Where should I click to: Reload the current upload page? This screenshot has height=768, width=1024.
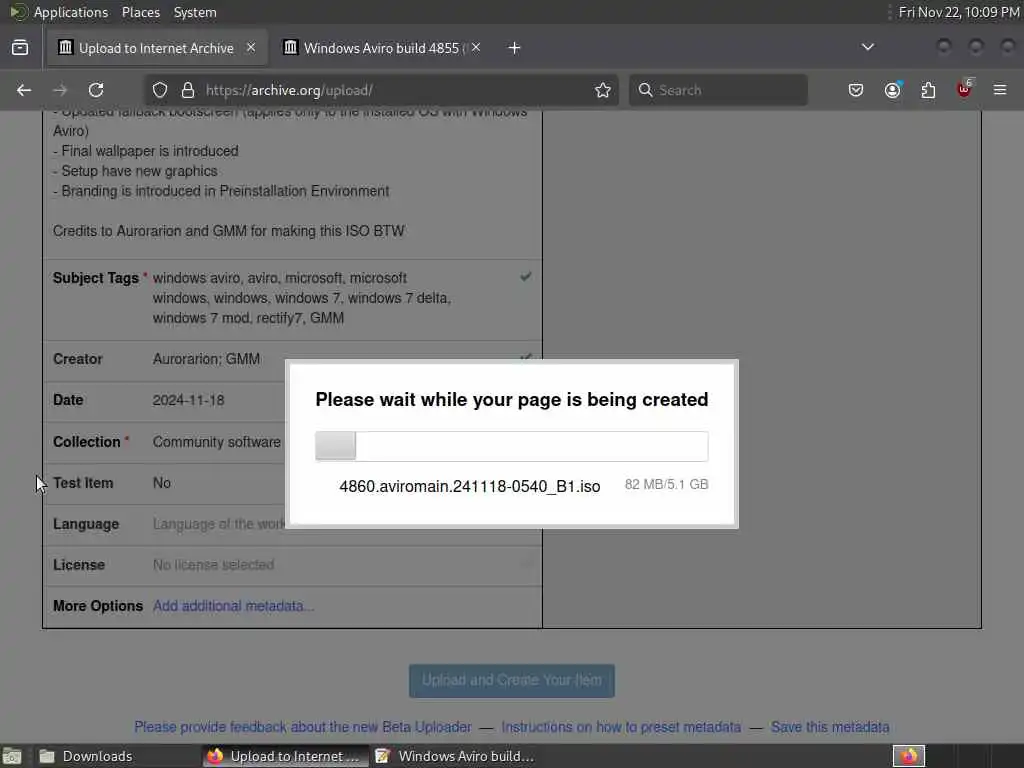[96, 90]
